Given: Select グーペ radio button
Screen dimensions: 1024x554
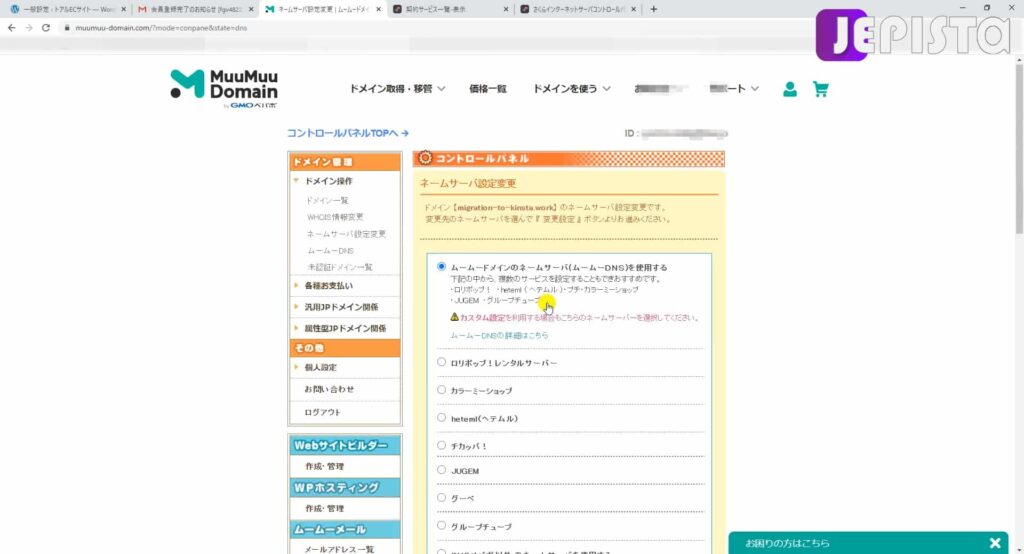Looking at the screenshot, I should click(x=441, y=498).
